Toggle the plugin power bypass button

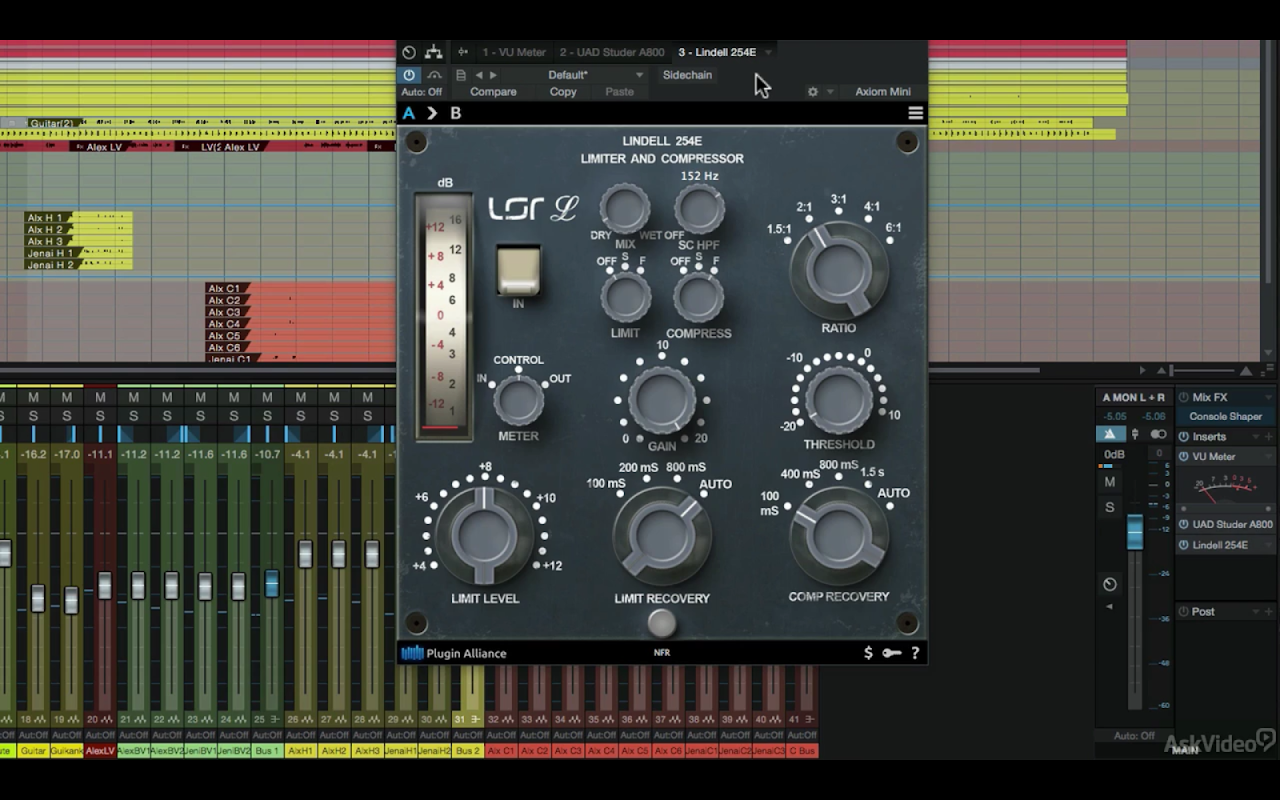pos(409,75)
